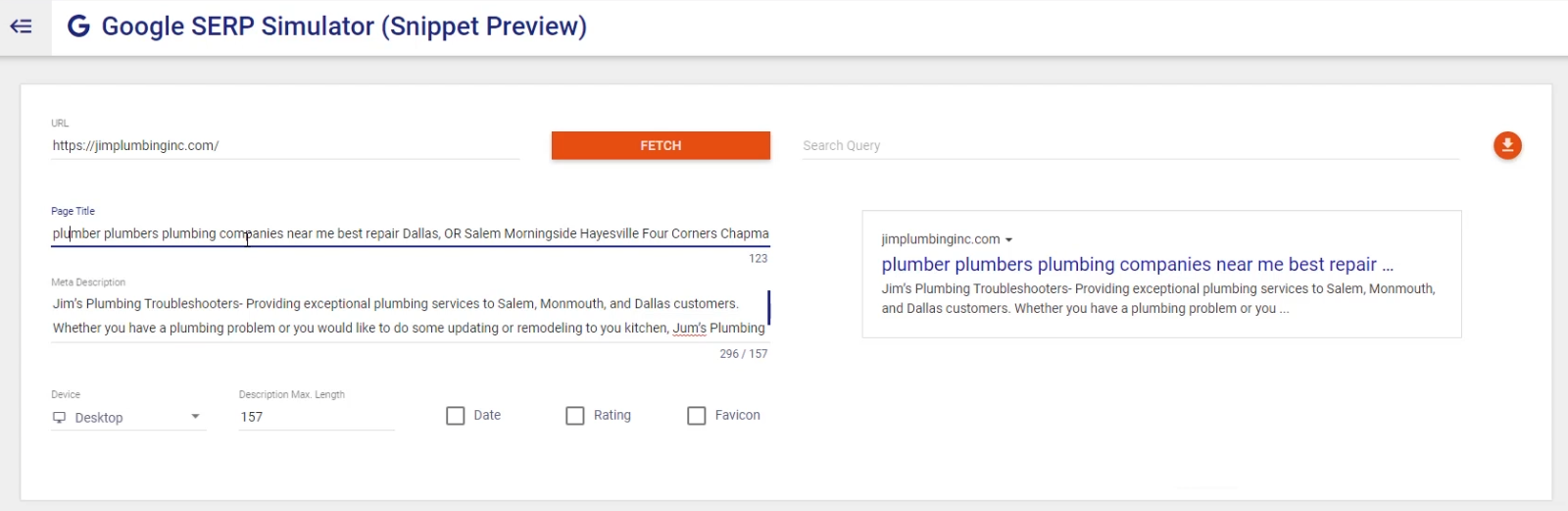1568x511 pixels.
Task: Click the preview snippet description text
Action: click(x=1156, y=299)
